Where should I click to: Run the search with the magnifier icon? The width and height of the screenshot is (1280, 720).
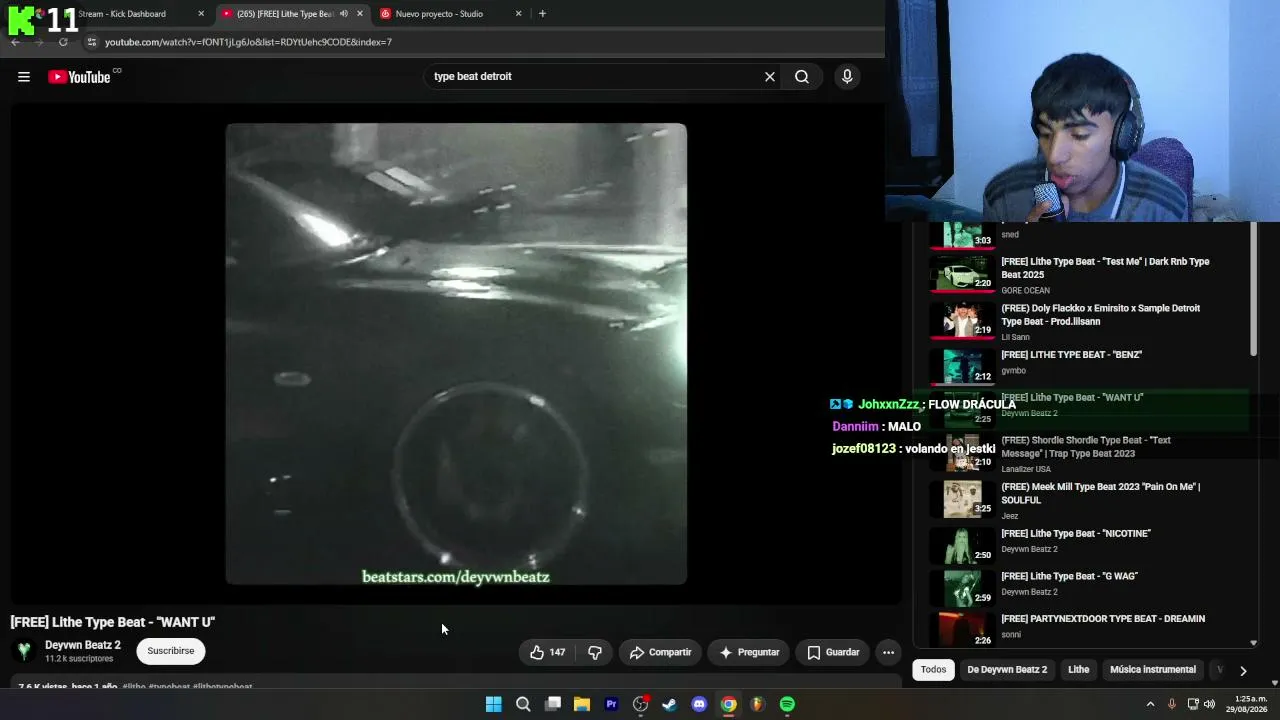pos(802,77)
